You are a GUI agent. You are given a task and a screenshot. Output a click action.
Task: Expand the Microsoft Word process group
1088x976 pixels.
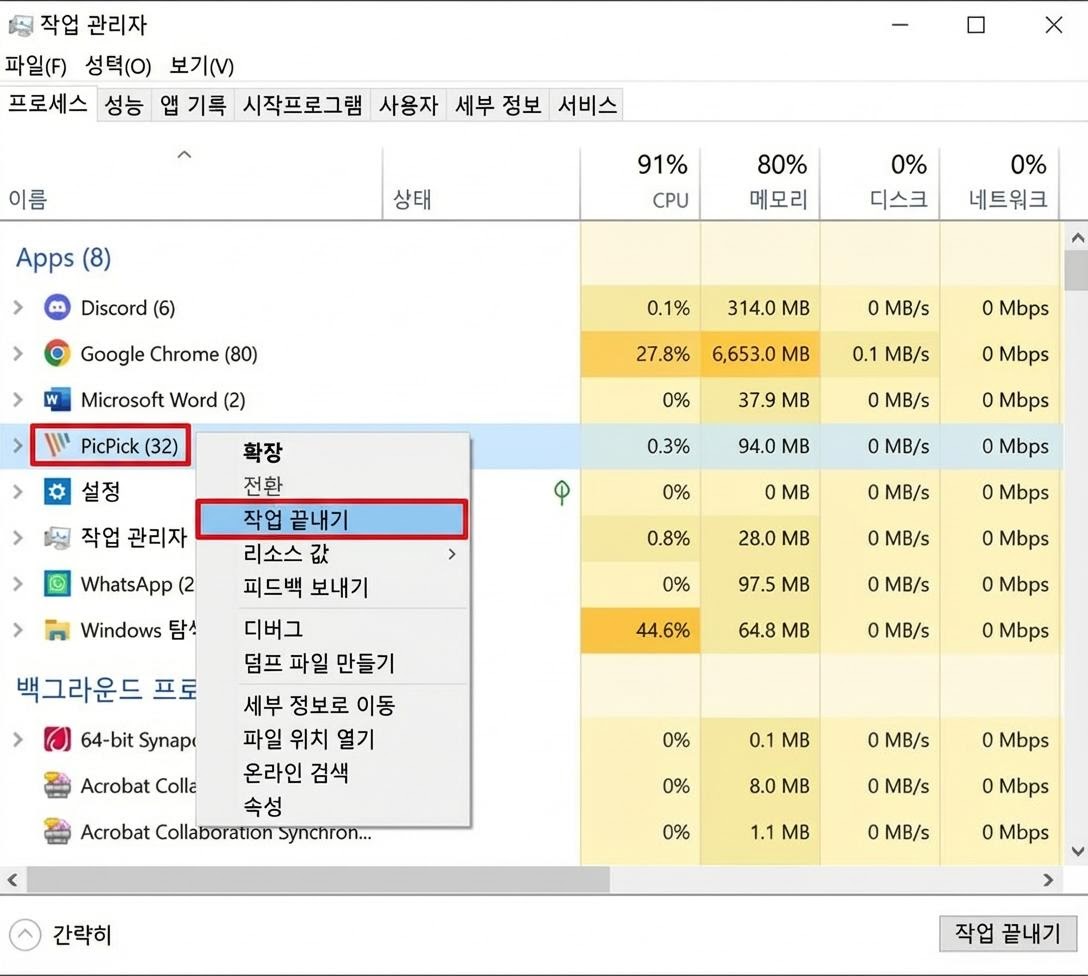[17, 400]
